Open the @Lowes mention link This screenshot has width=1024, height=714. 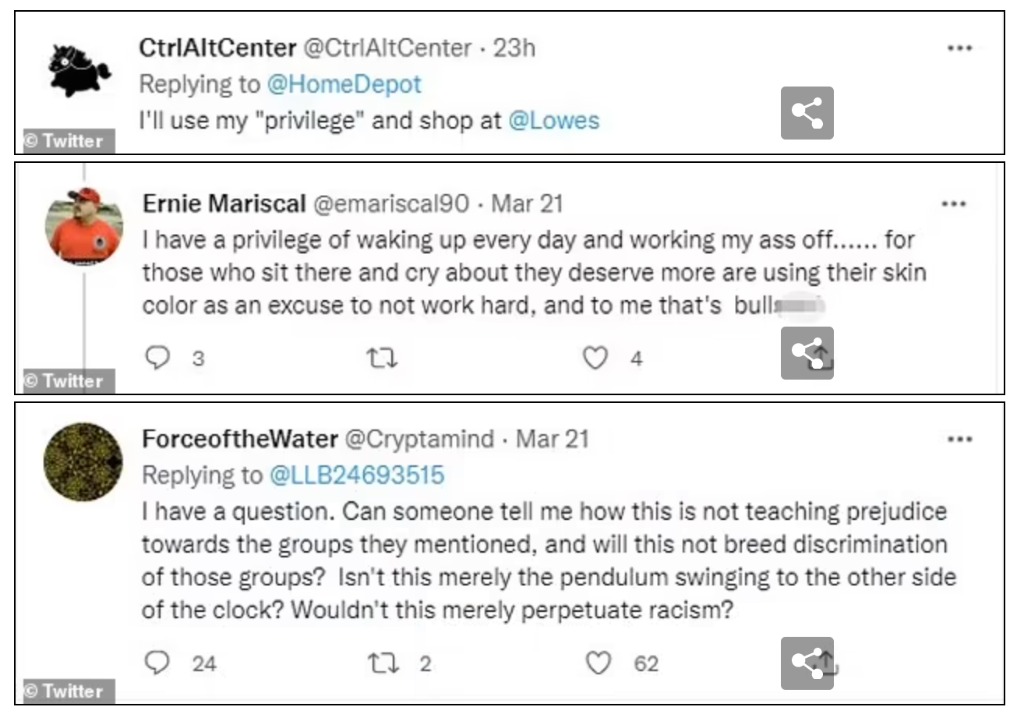554,120
